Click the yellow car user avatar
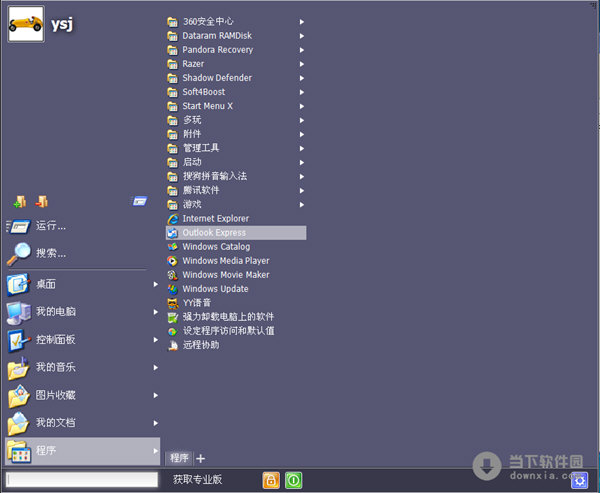This screenshot has height=493, width=600. pos(26,24)
